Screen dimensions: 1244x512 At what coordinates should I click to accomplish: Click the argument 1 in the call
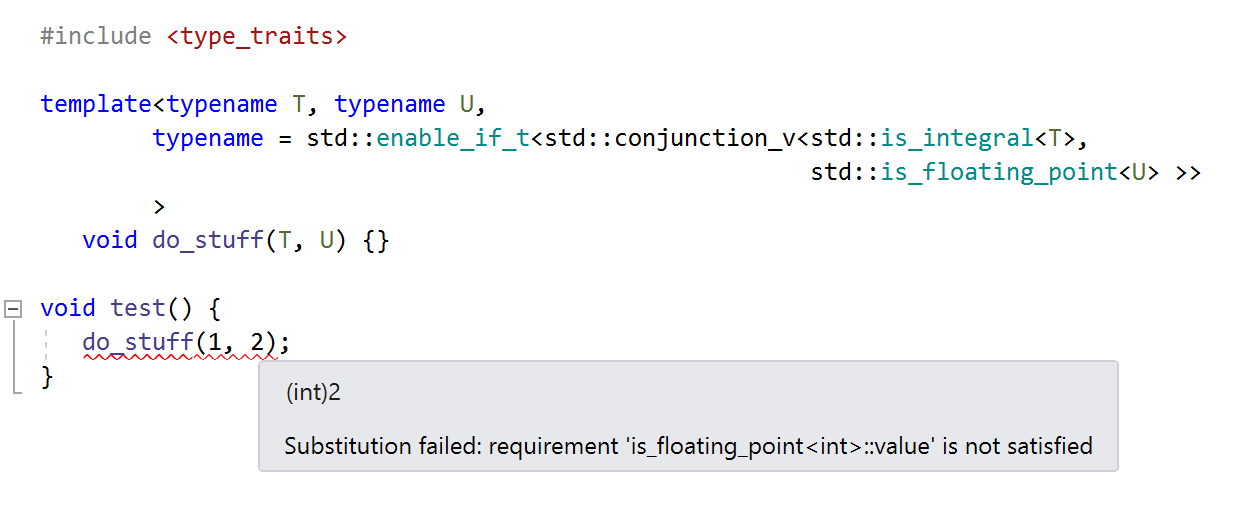(215, 343)
